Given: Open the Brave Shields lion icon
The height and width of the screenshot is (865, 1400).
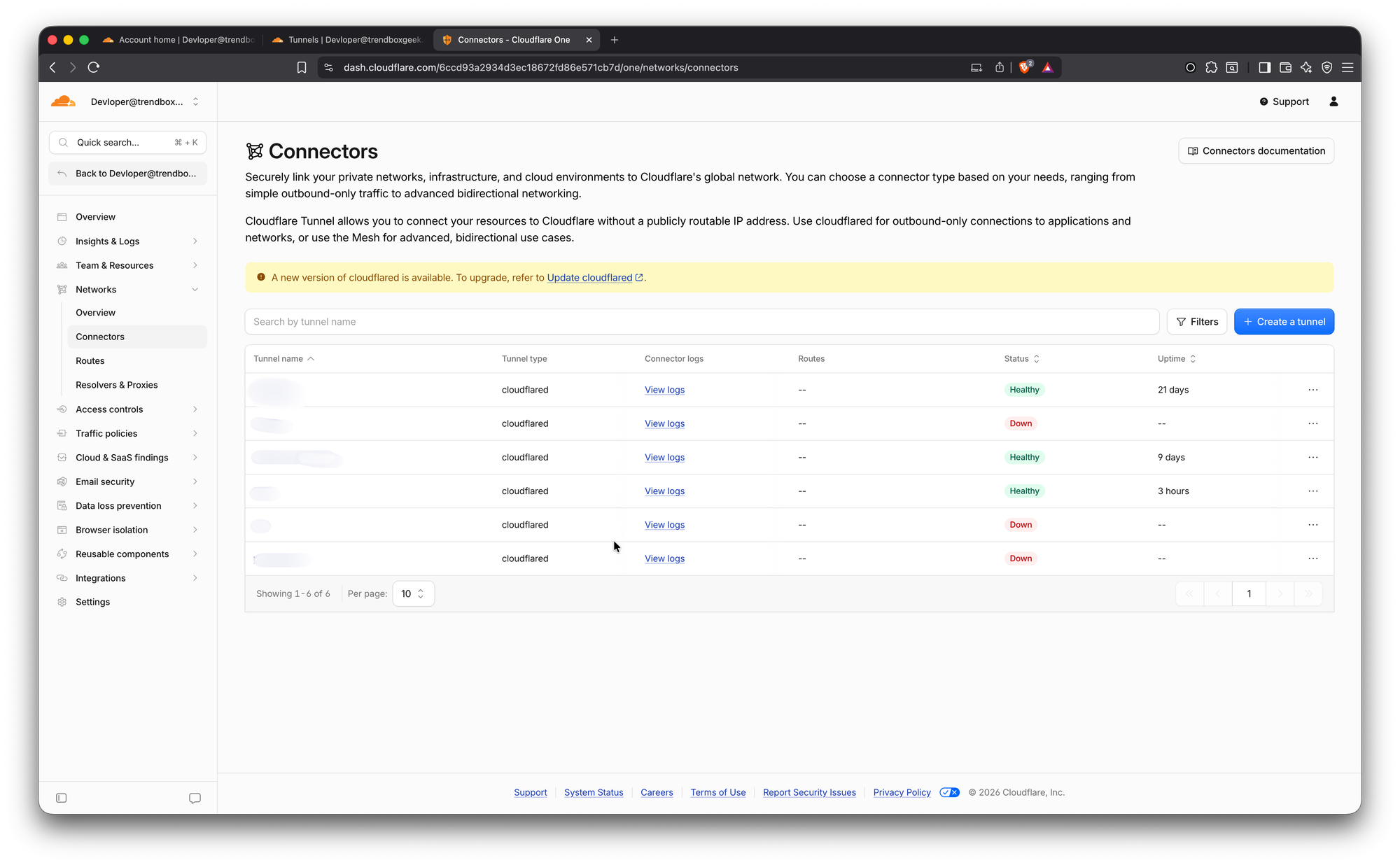Looking at the screenshot, I should (x=1025, y=67).
